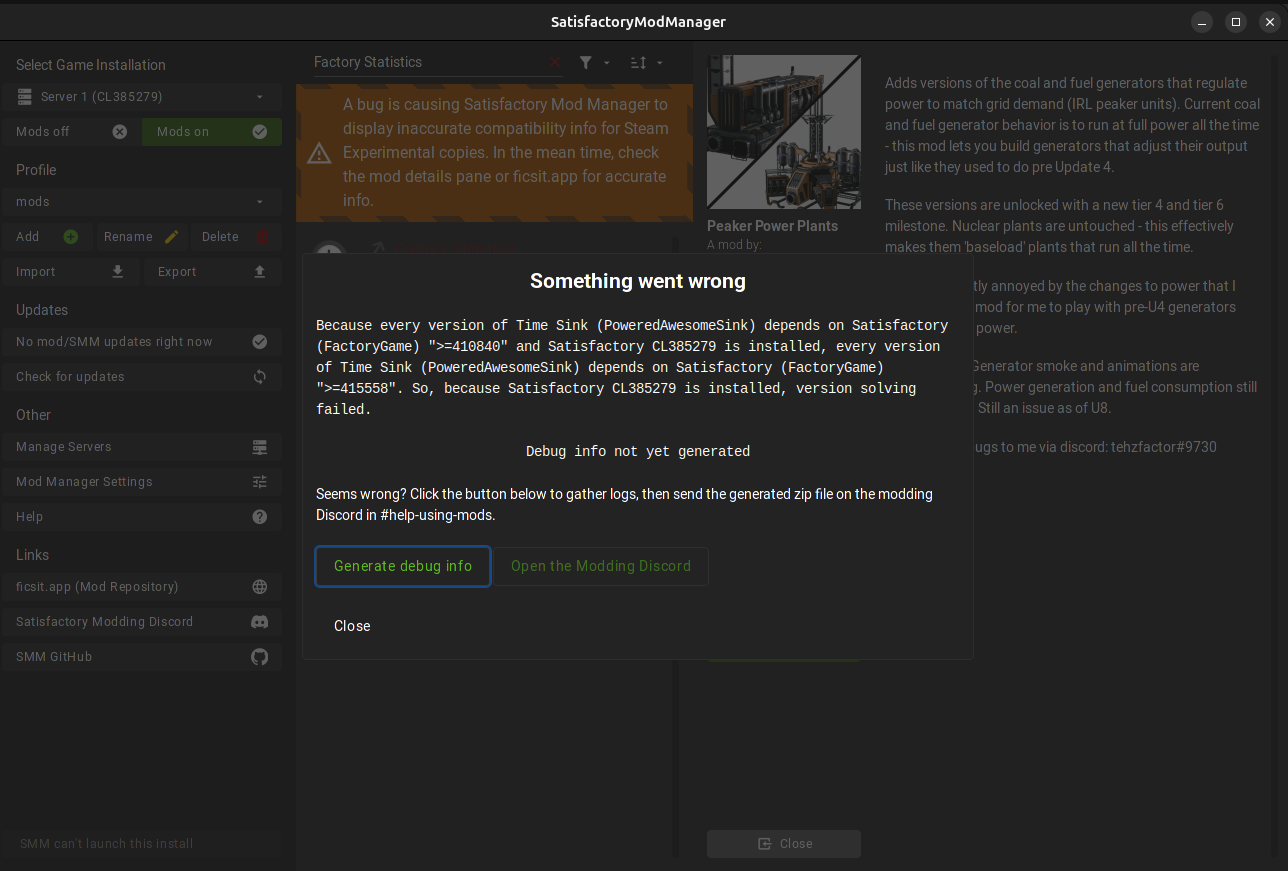Click the green plus icon for Add

pyautogui.click(x=71, y=237)
